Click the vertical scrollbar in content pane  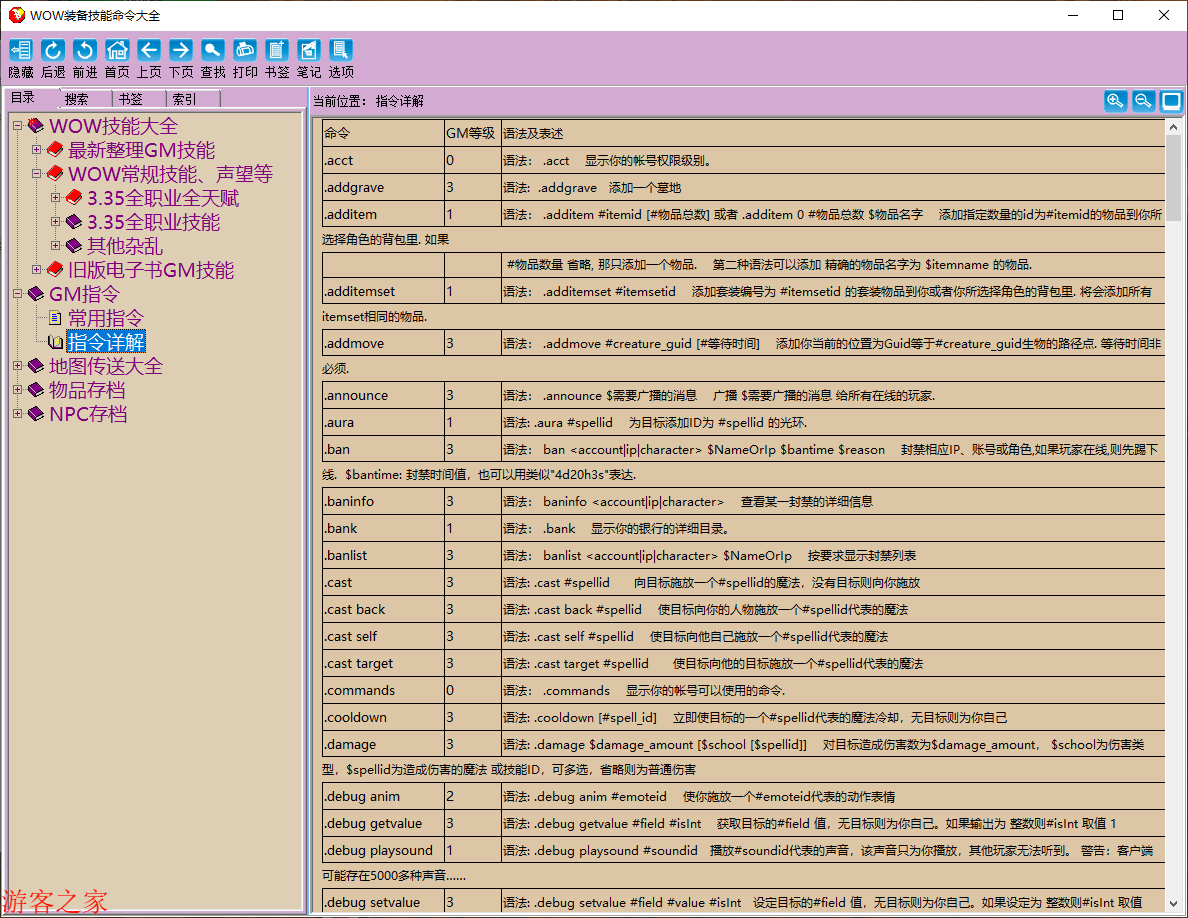tap(1173, 500)
